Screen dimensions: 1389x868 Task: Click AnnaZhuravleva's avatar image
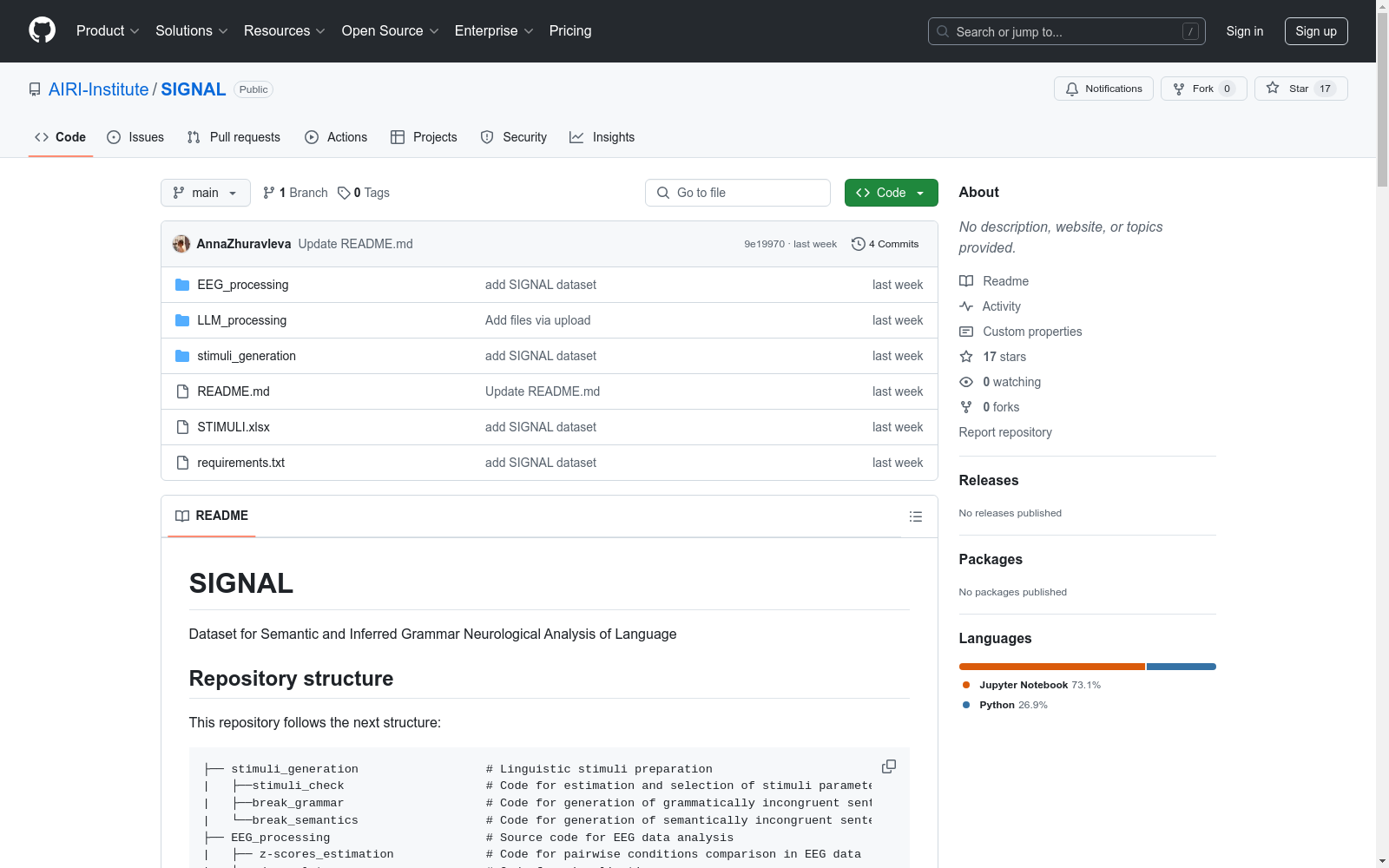point(181,244)
